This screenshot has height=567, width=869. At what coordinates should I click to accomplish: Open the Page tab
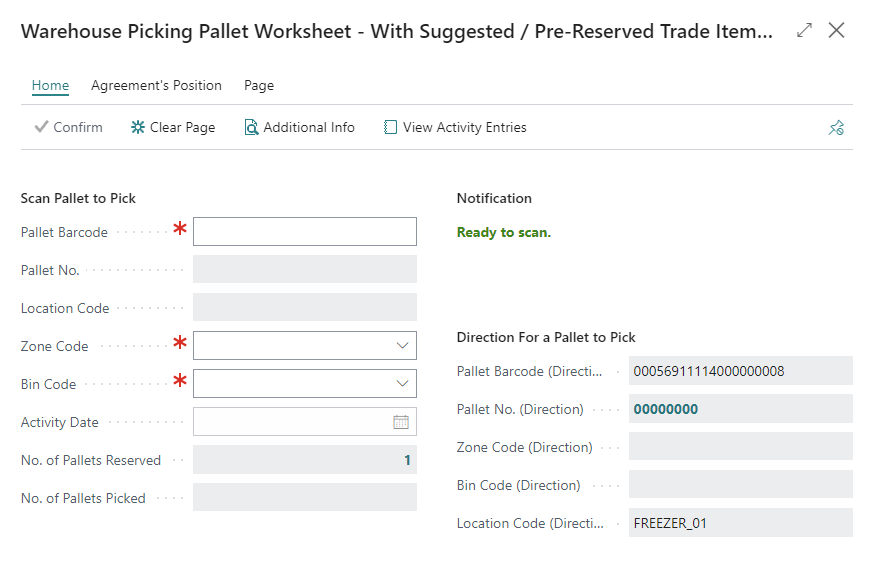click(x=259, y=86)
